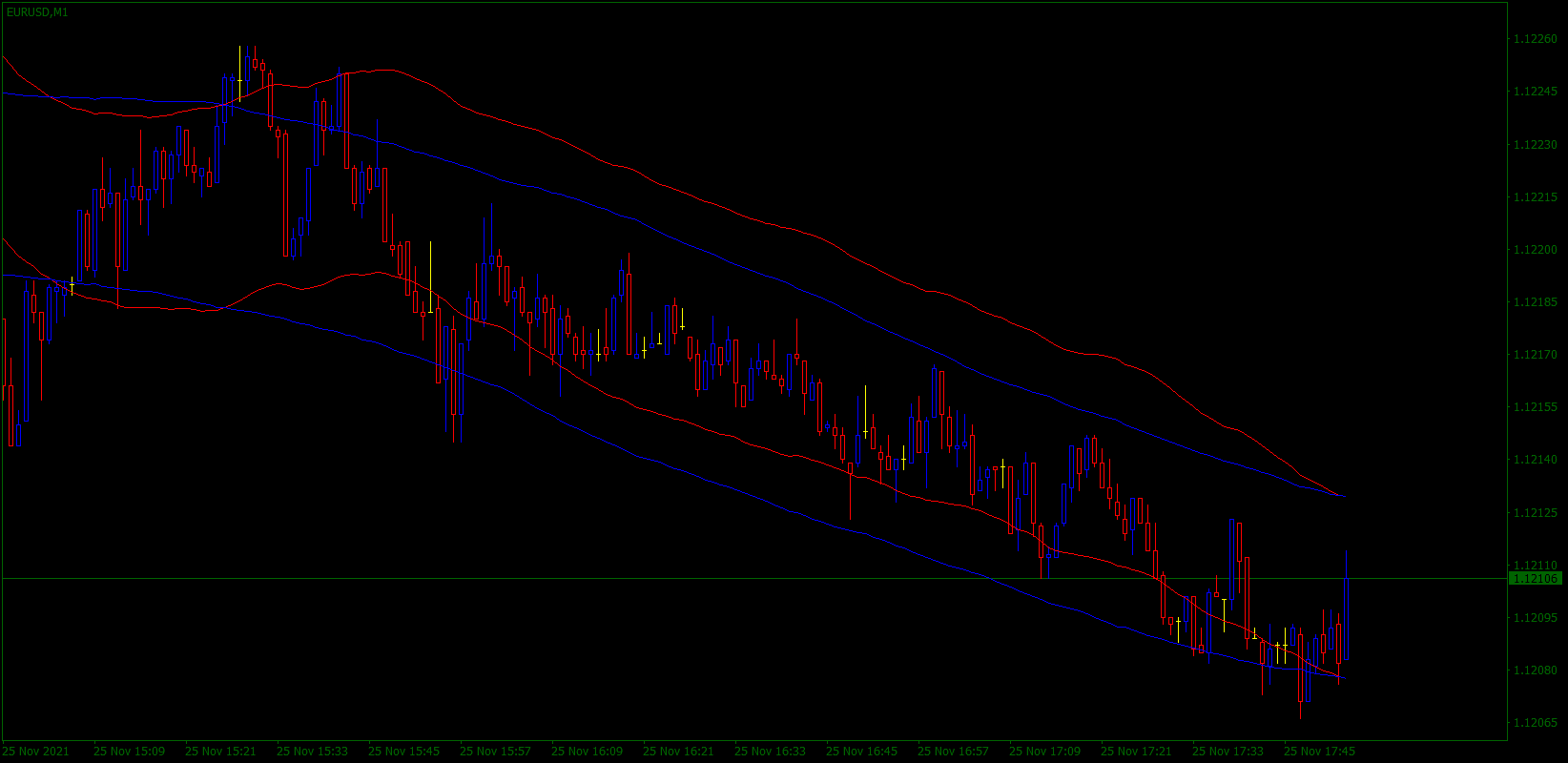Select the 25 Nov 15:33 time label
Screen dimensions: 1568x763
[312, 752]
